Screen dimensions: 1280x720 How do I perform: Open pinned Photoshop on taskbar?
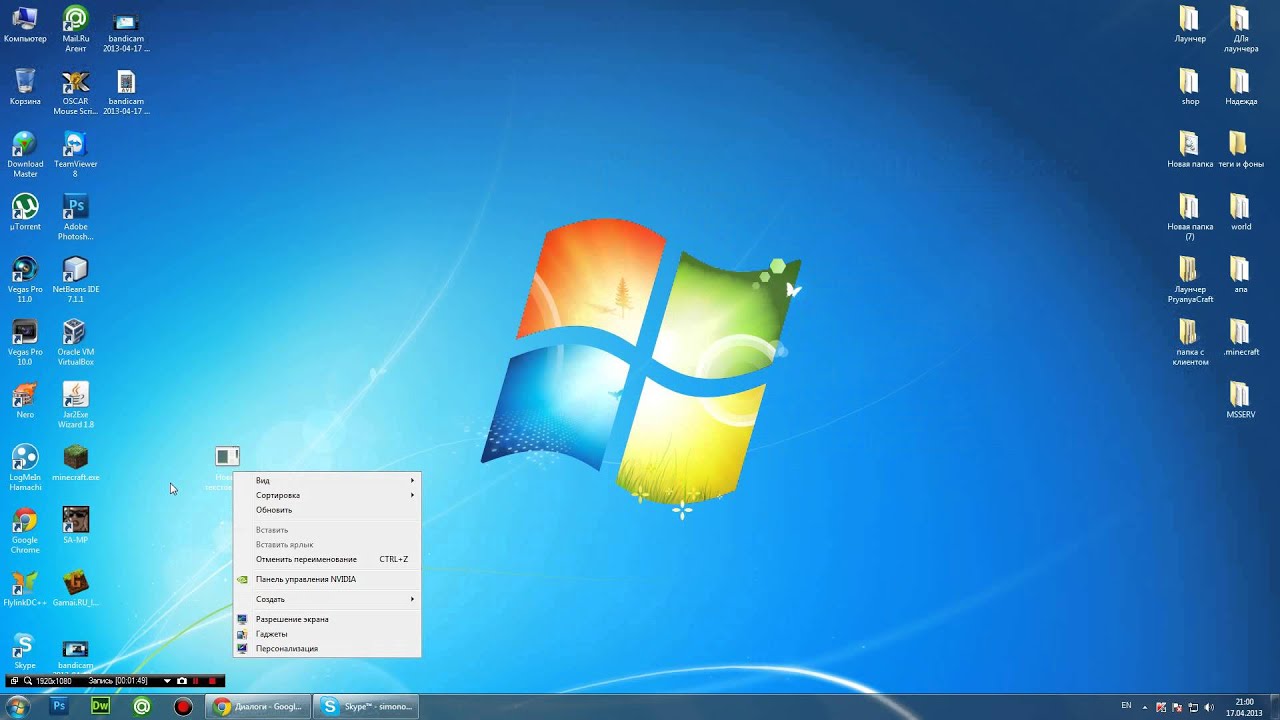coord(59,707)
